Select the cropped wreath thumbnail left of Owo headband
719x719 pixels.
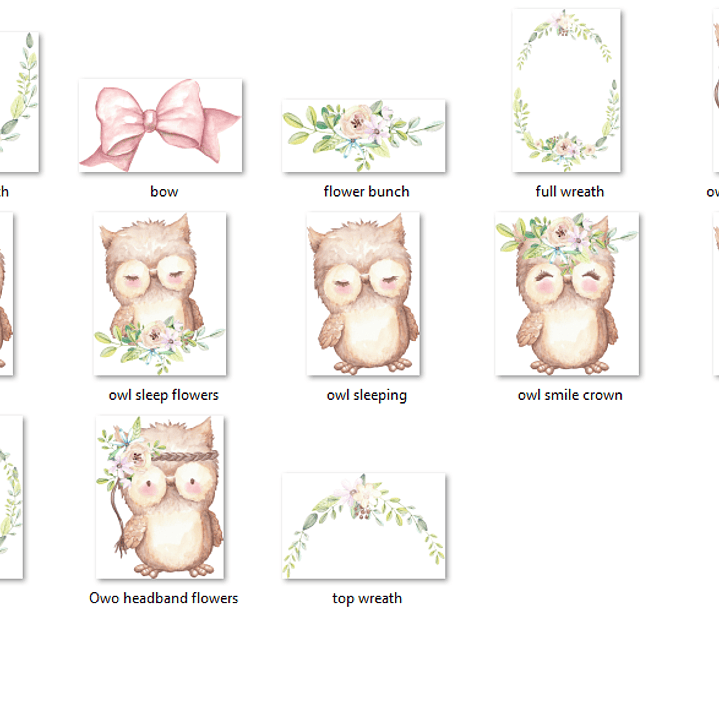pyautogui.click(x=9, y=497)
